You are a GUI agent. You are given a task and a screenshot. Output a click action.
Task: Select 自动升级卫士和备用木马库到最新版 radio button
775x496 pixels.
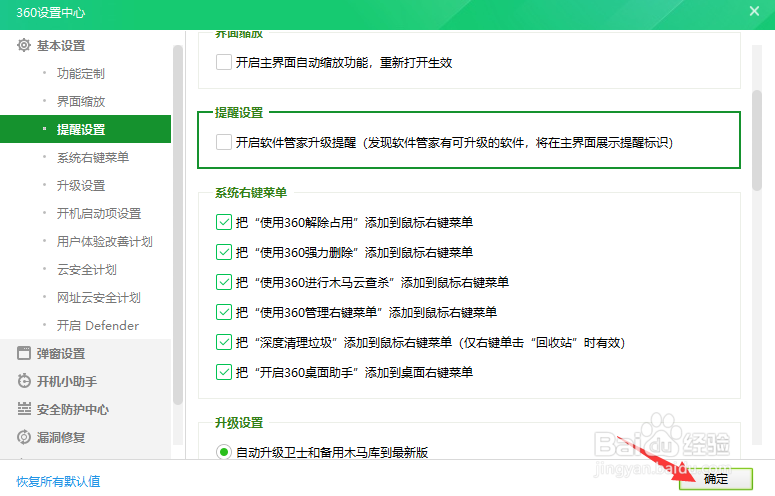(224, 452)
